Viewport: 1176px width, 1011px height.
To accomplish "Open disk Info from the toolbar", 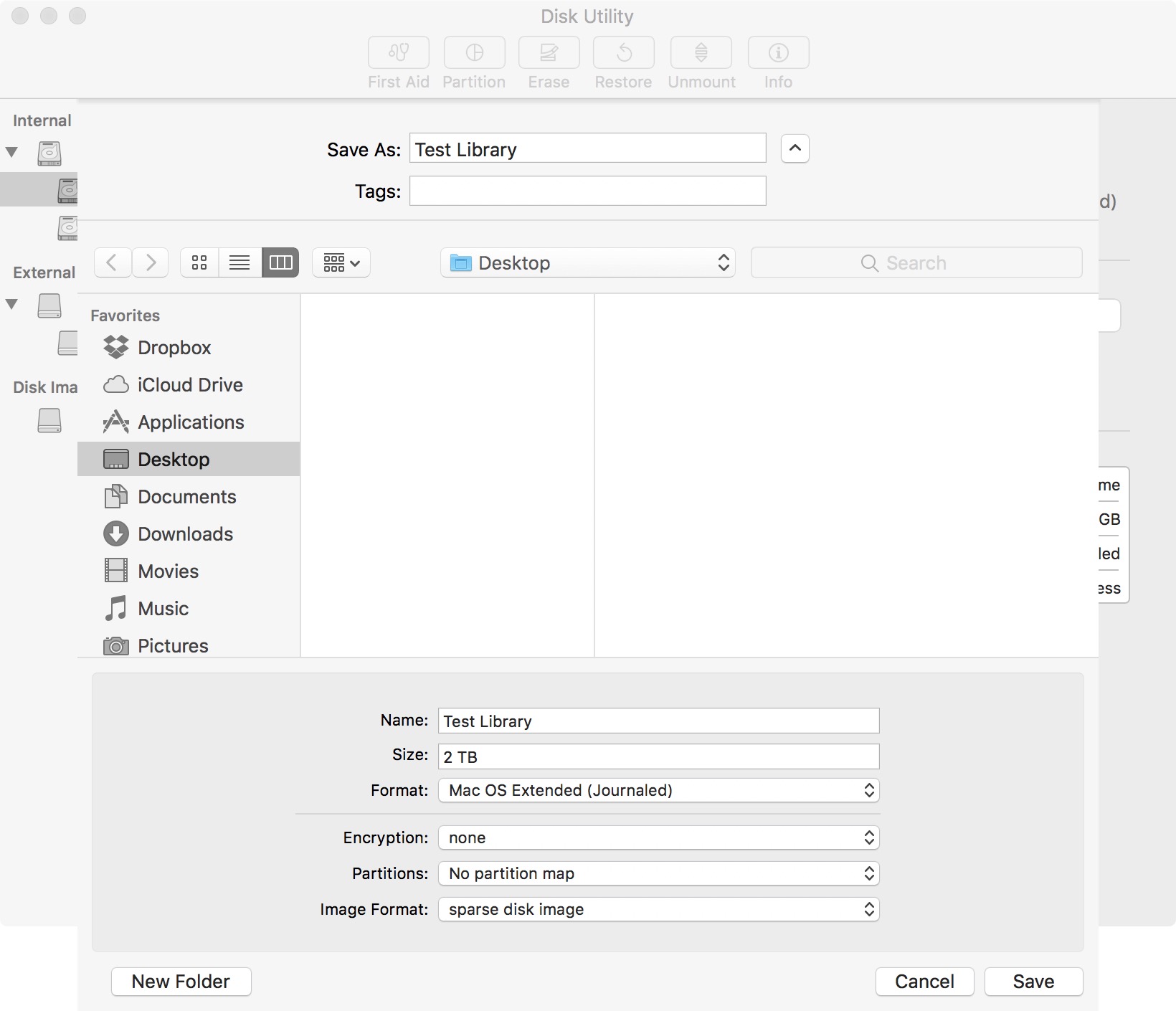I will tap(777, 62).
